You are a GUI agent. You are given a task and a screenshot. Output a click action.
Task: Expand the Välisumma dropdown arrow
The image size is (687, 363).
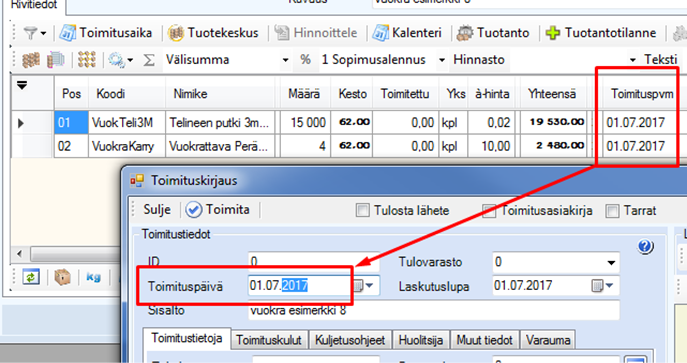coord(286,60)
